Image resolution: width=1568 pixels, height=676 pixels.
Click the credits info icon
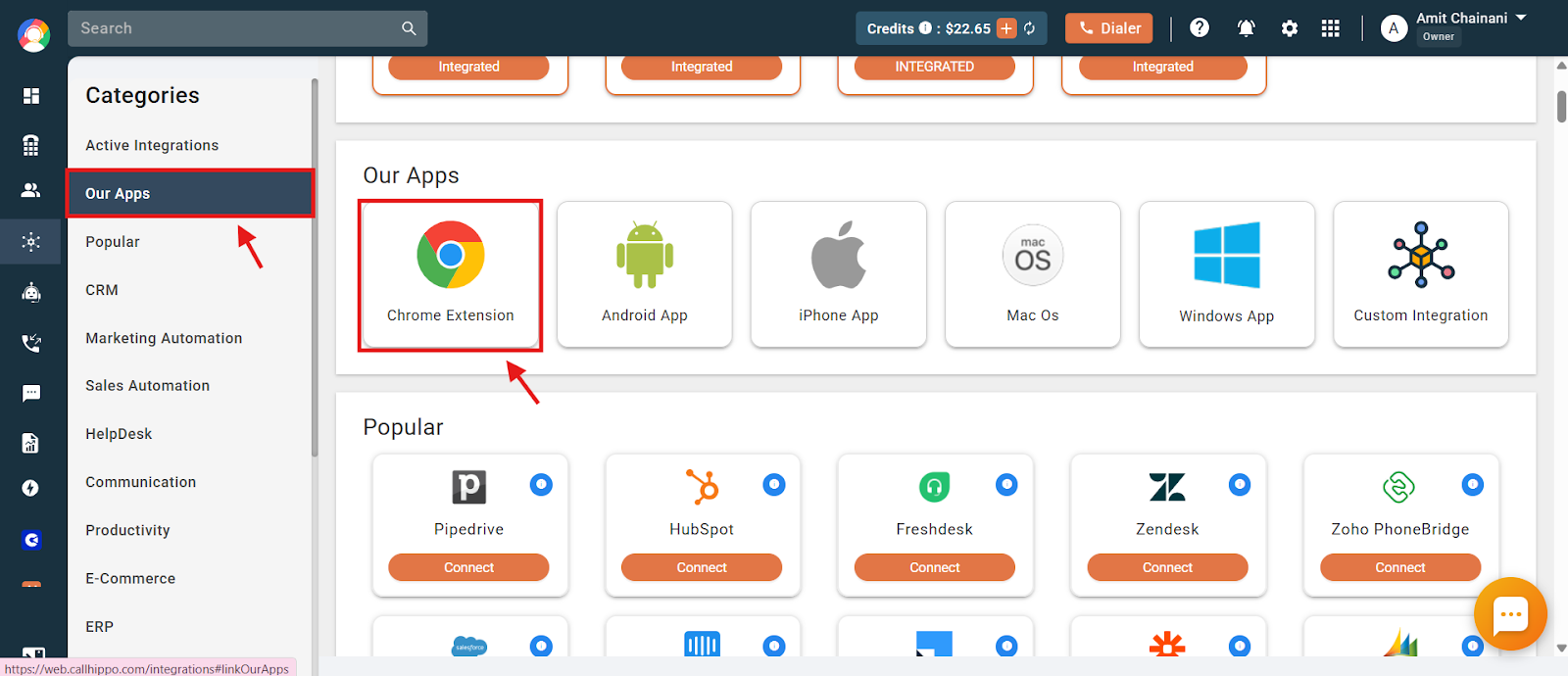tap(925, 28)
